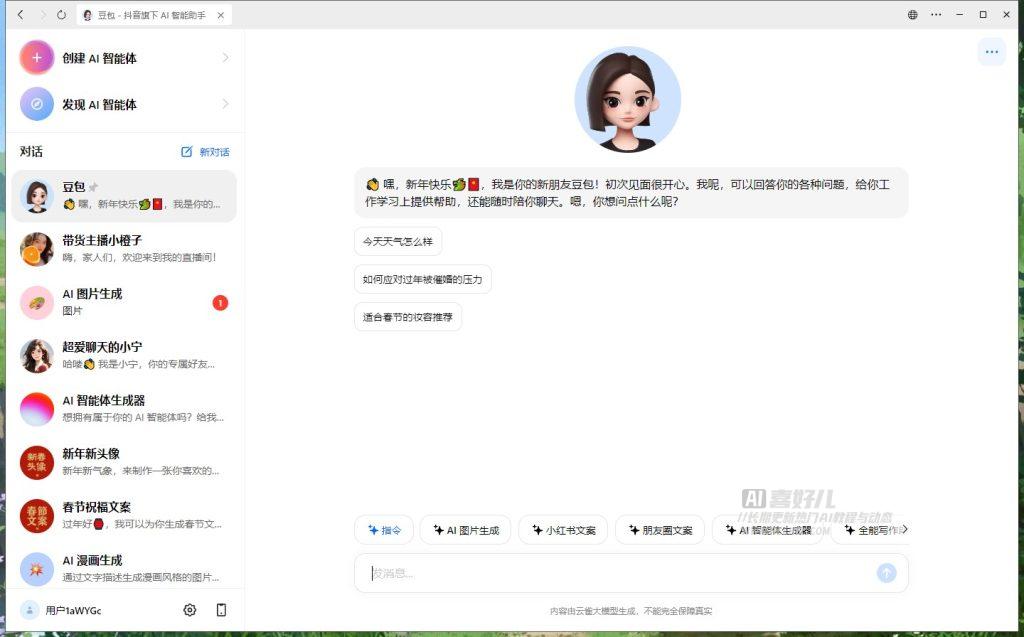The width and height of the screenshot is (1024, 637).
Task: Click the 豆包 greeting message bubble
Action: pos(632,193)
